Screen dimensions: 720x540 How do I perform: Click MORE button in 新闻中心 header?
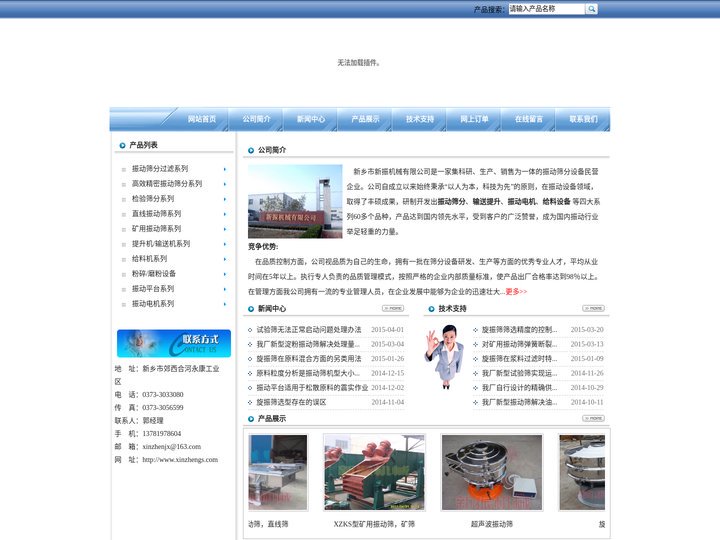(x=393, y=308)
